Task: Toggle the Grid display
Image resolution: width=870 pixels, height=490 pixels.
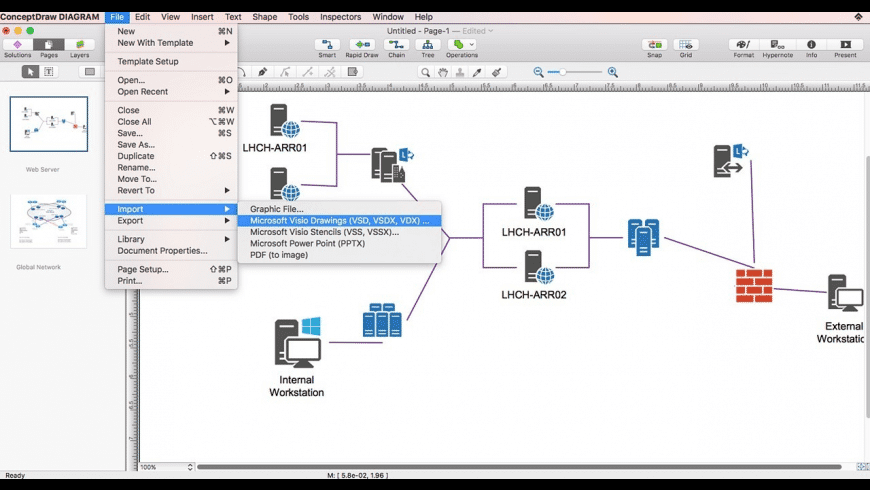Action: click(x=686, y=45)
